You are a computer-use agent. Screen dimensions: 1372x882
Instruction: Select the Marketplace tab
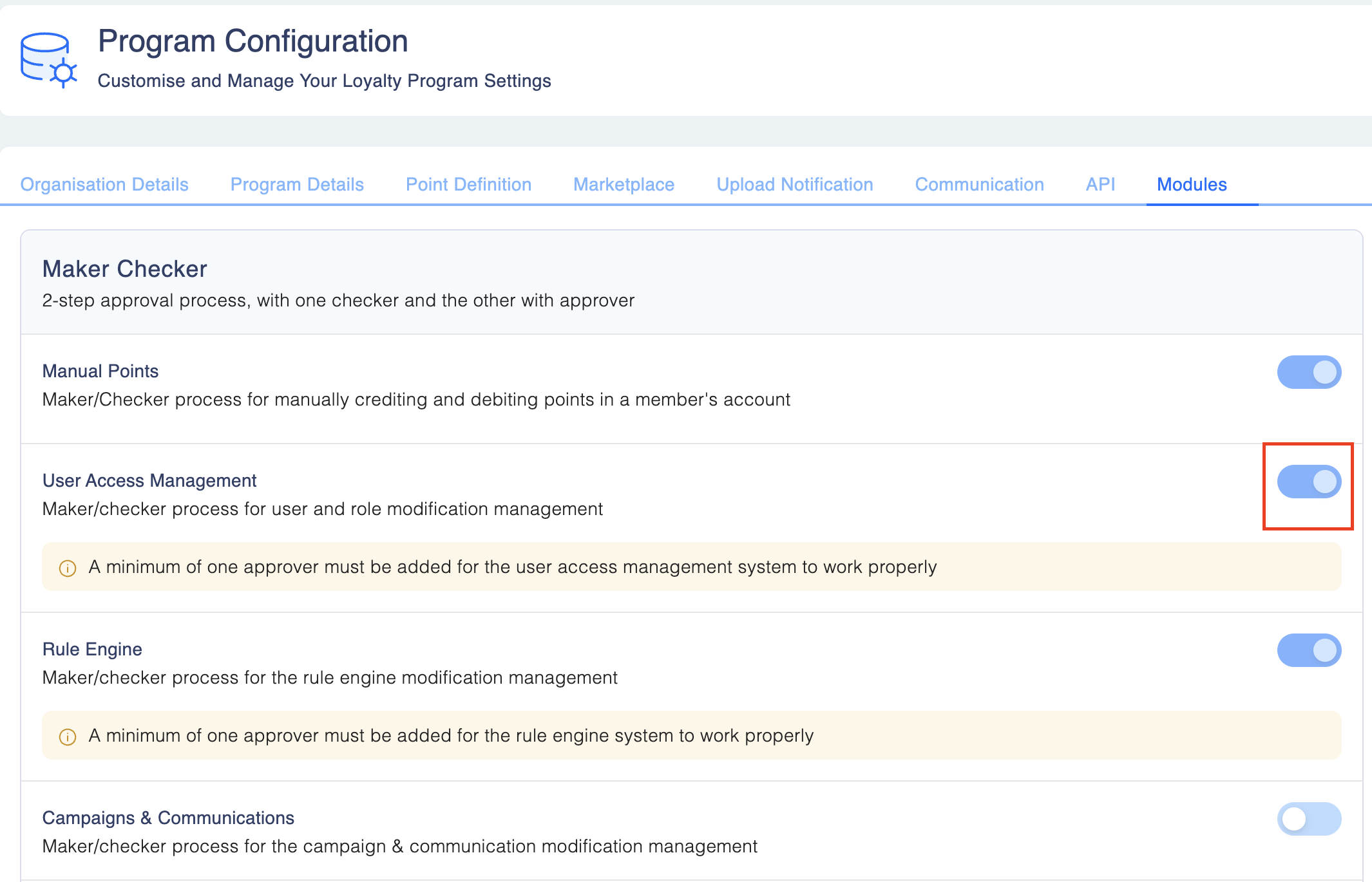coord(624,185)
